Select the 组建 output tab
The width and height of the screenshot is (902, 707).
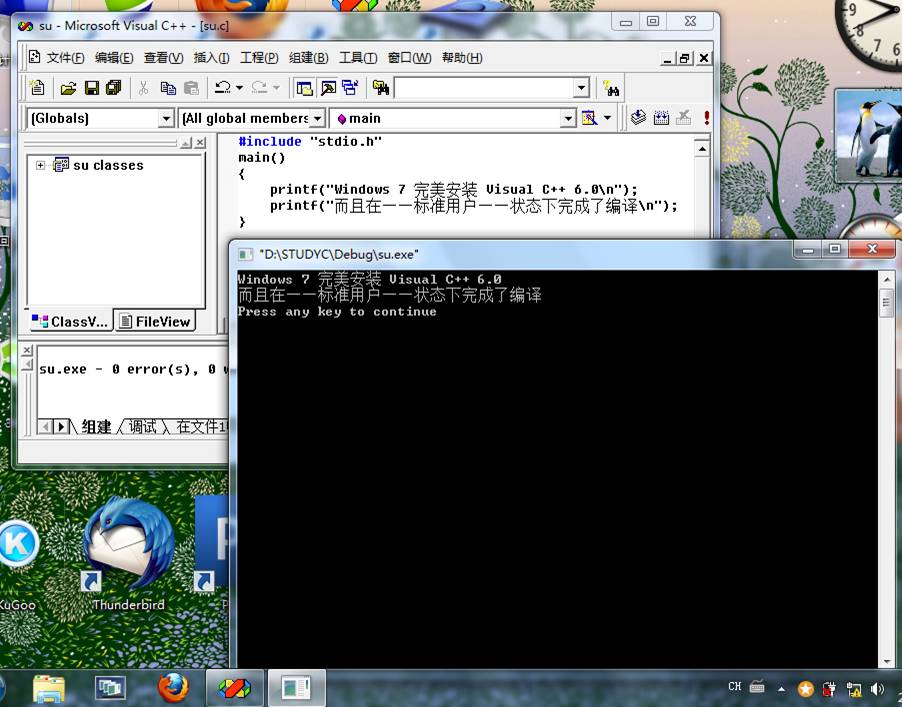pyautogui.click(x=96, y=426)
